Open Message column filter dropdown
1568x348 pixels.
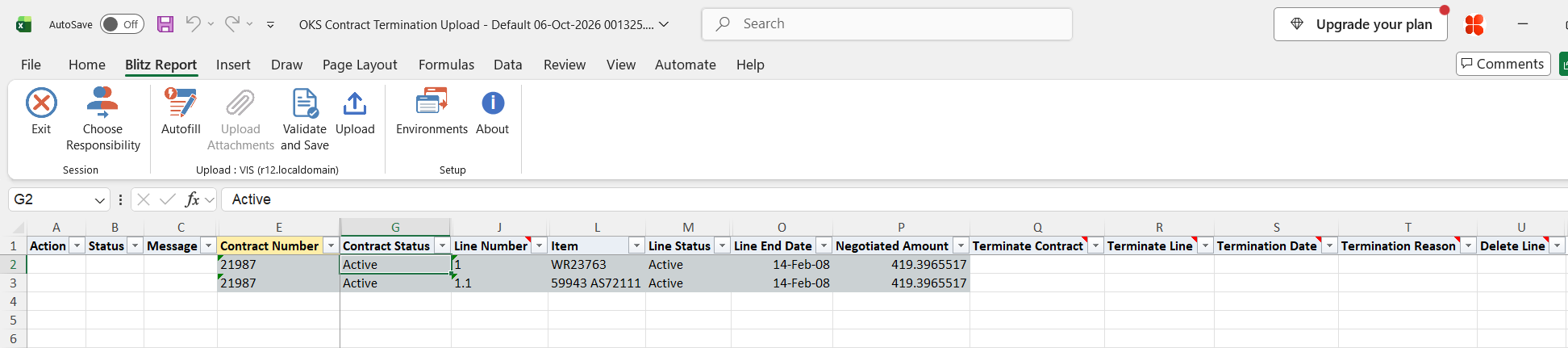[209, 245]
